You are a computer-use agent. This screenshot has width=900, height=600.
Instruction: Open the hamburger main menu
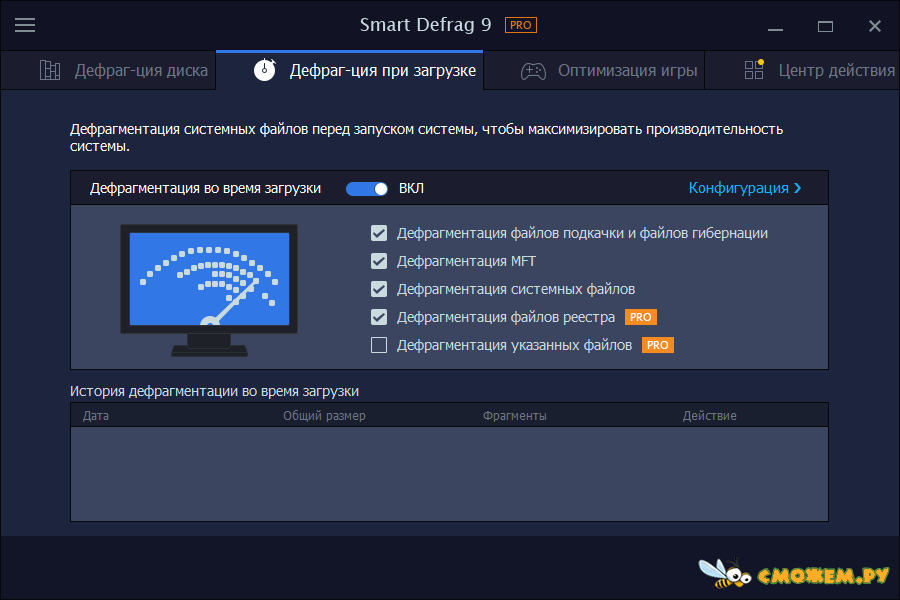coord(25,25)
